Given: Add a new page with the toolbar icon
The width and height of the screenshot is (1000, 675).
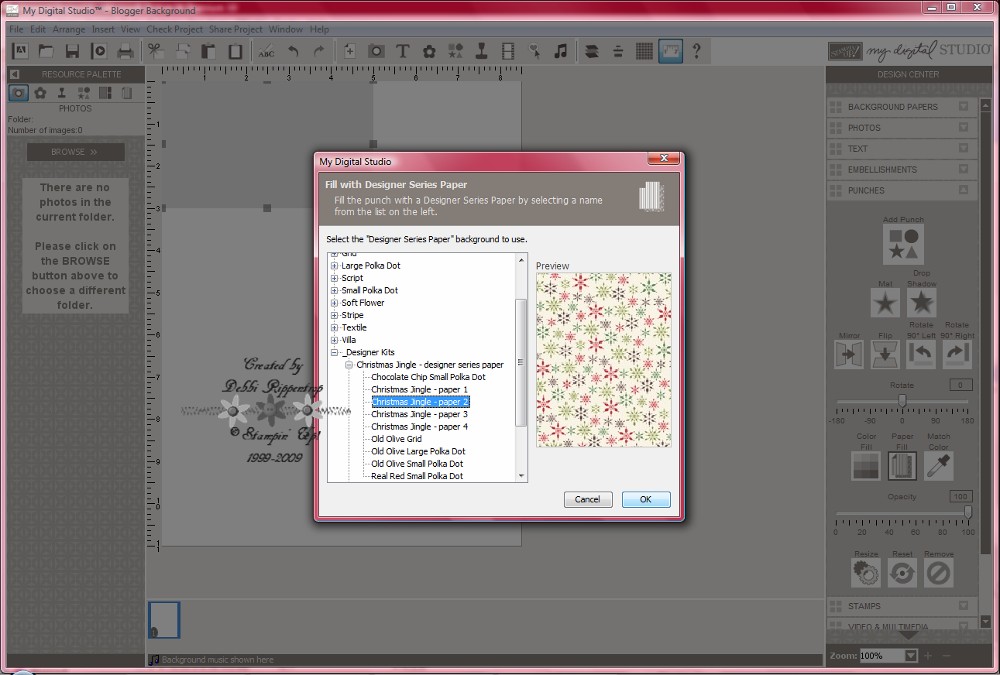Looking at the screenshot, I should point(349,52).
